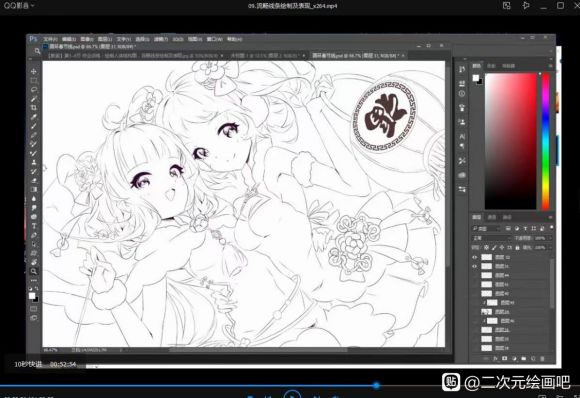The image size is (580, 398).
Task: Select the Lasso tool
Action: 34,90
